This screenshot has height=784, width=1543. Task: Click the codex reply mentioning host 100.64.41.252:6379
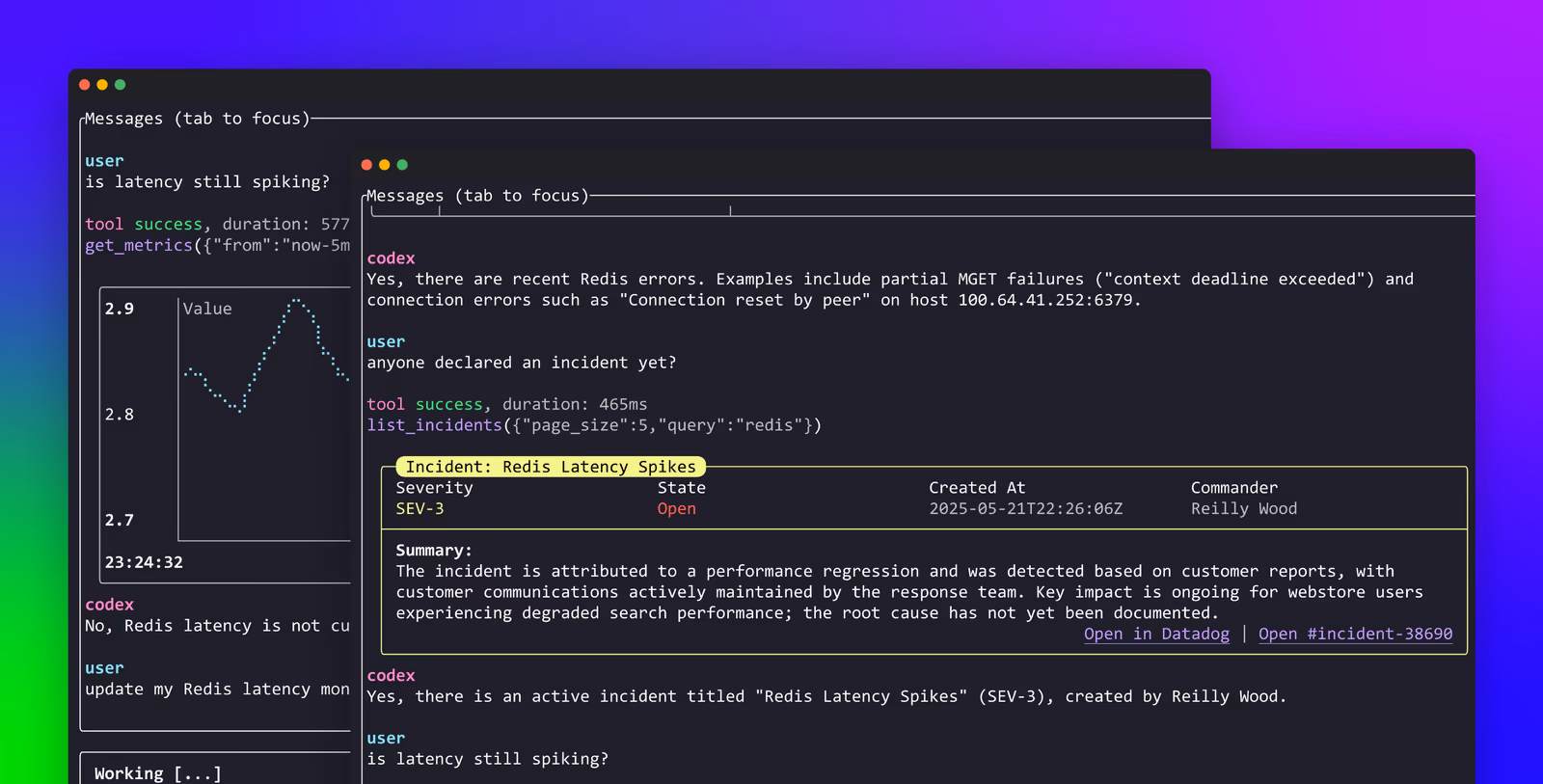tap(890, 289)
